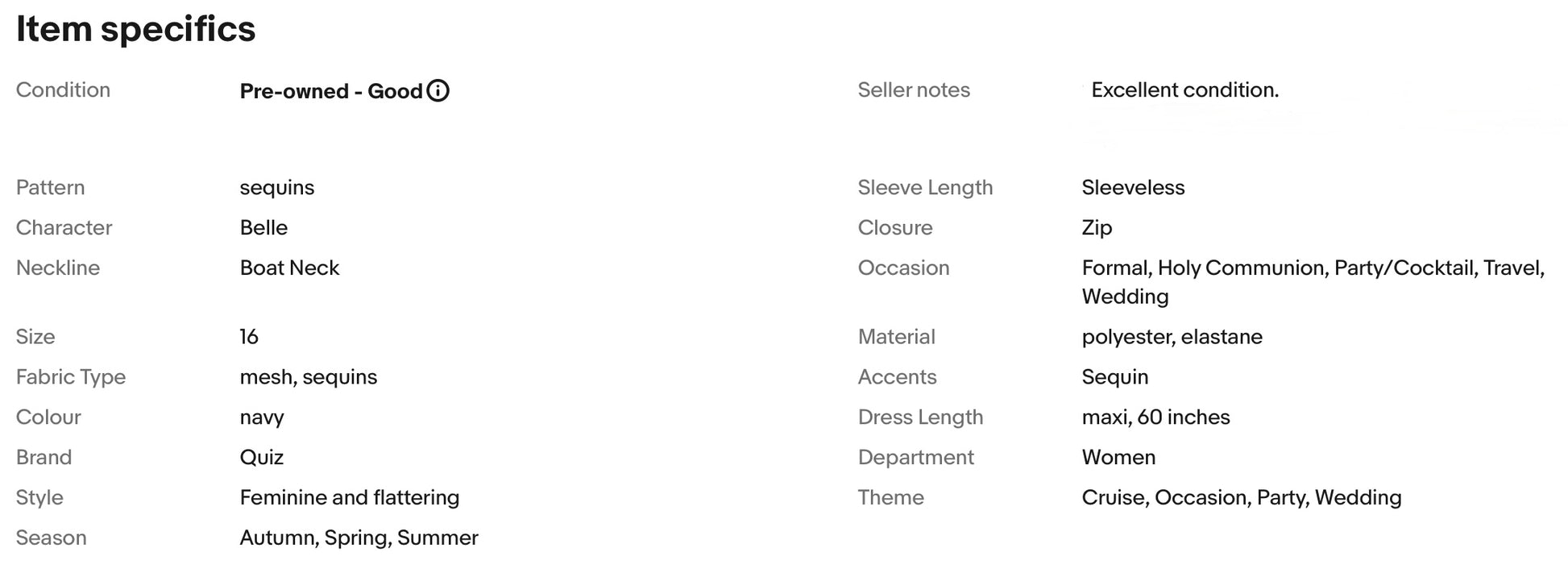The height and width of the screenshot is (577, 1568).
Task: Click the Department value Women
Action: [x=1118, y=458]
